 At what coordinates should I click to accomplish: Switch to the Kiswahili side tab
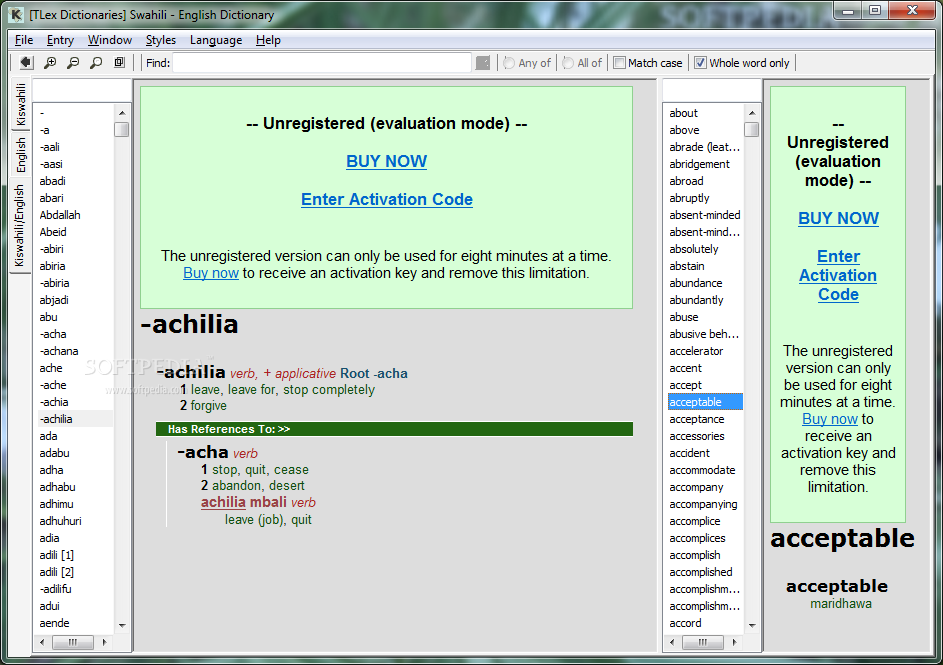pos(20,105)
